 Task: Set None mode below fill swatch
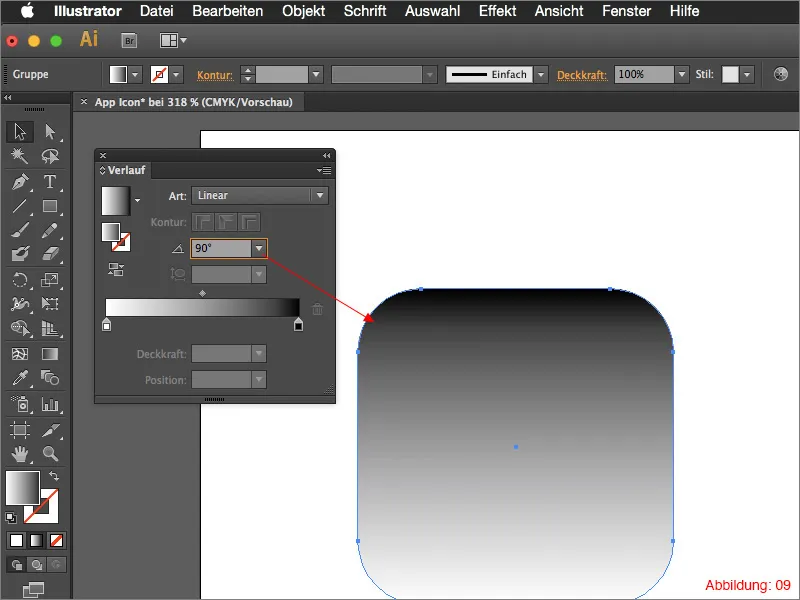point(56,540)
